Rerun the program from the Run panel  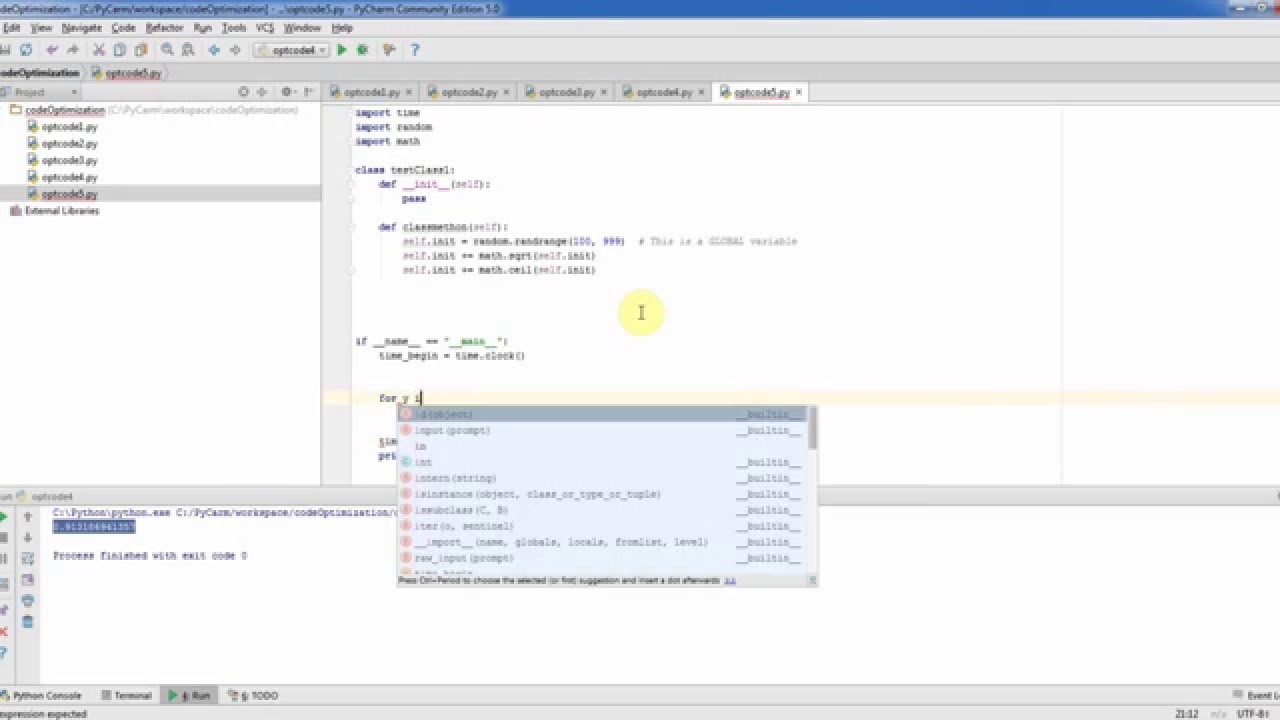click(3, 517)
